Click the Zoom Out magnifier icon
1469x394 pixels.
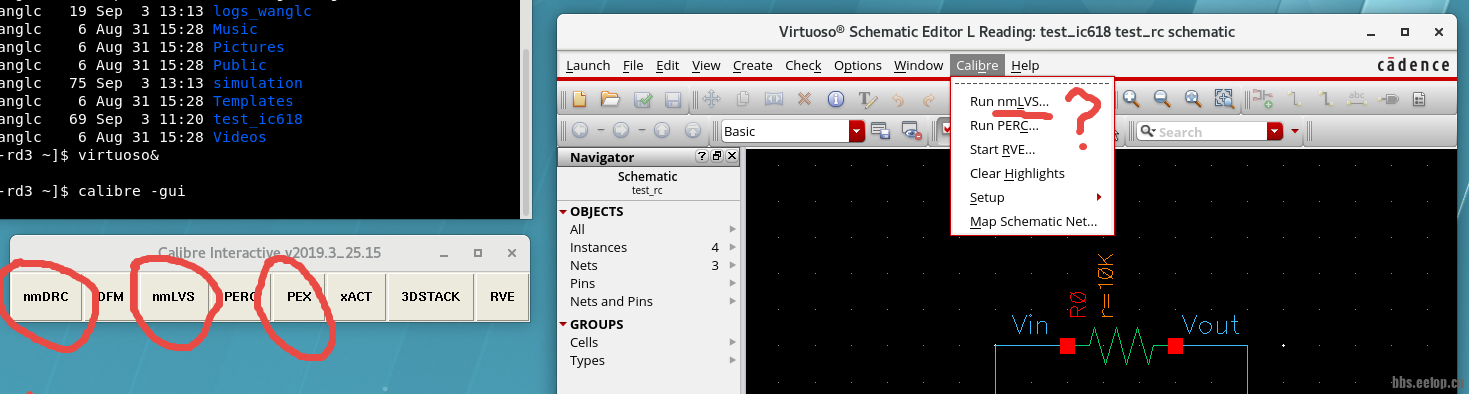click(x=1162, y=99)
